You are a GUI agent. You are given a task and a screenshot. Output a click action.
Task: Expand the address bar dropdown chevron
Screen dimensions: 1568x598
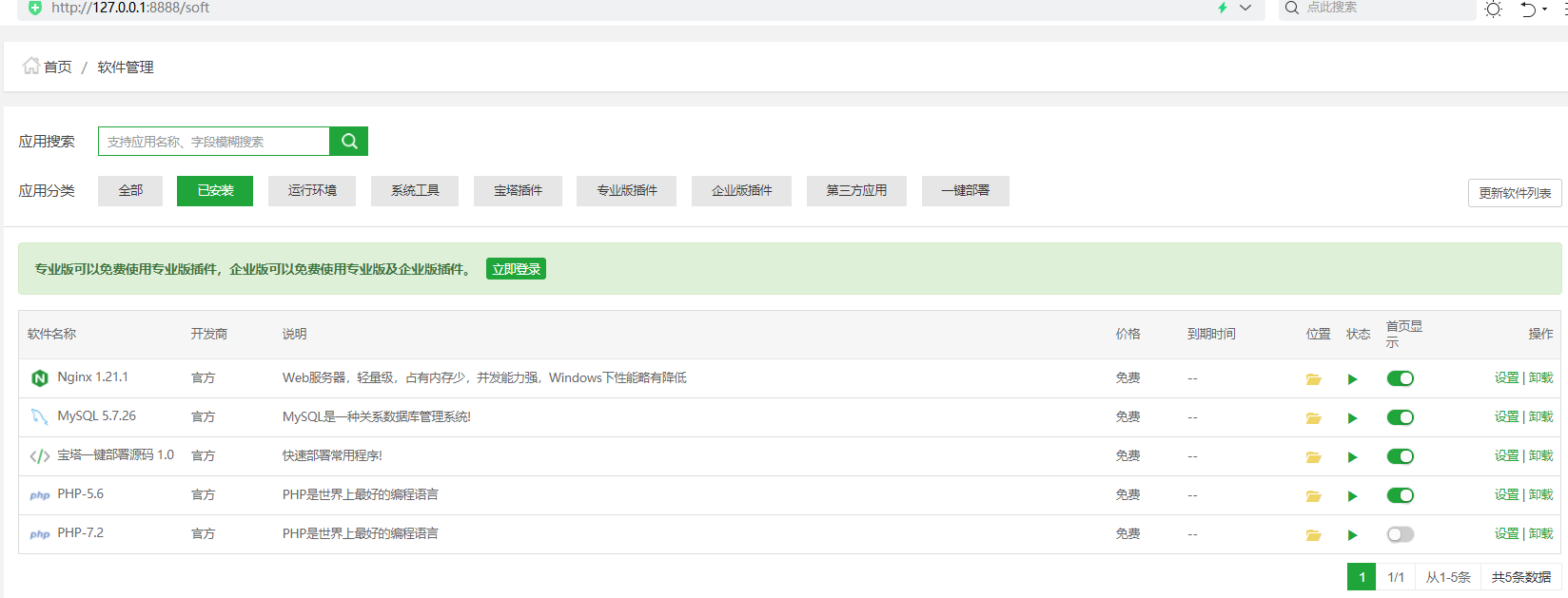(1245, 8)
